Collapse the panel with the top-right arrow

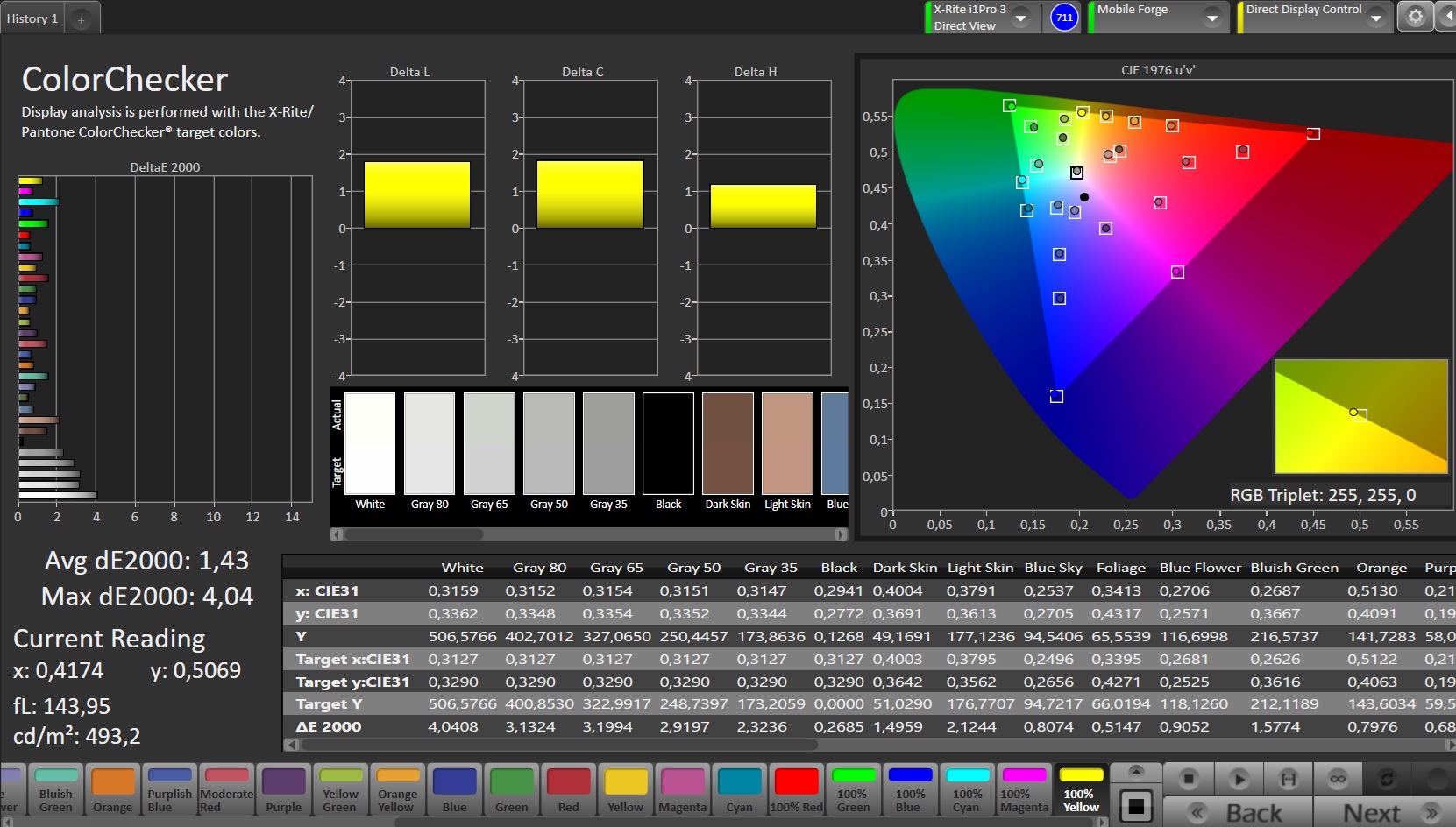(1446, 17)
